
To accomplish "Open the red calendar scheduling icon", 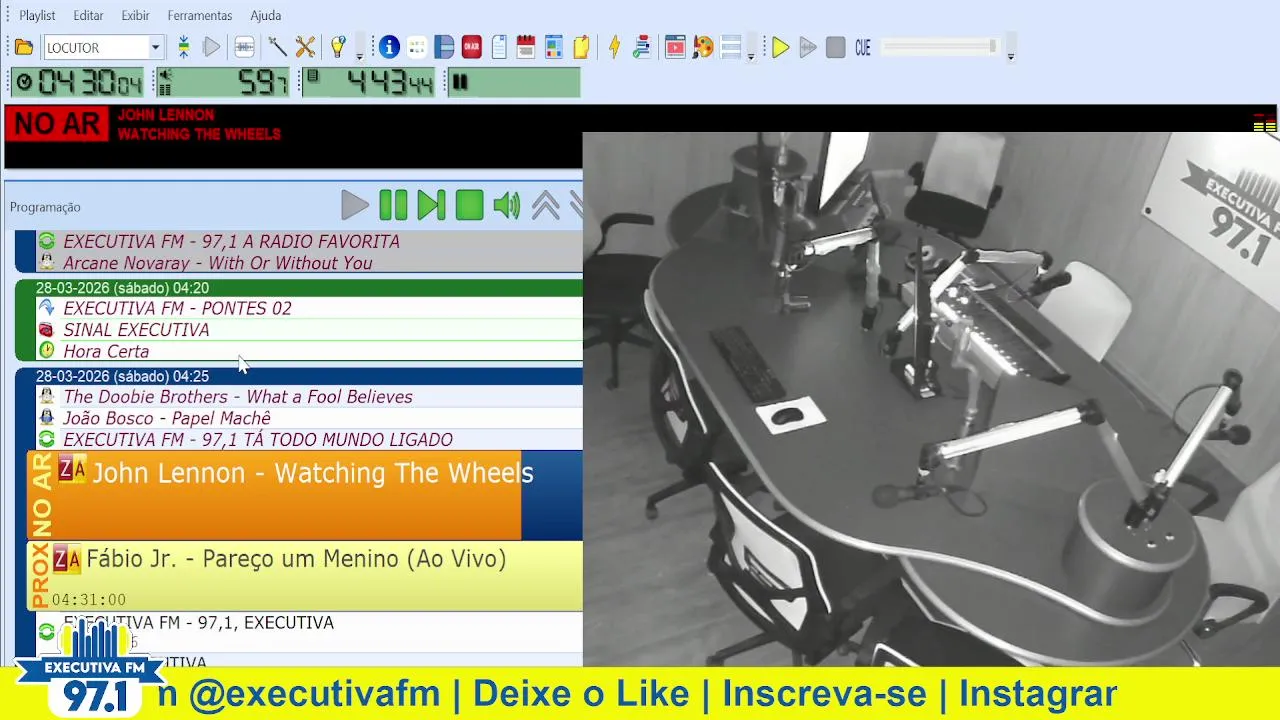I will [x=526, y=47].
